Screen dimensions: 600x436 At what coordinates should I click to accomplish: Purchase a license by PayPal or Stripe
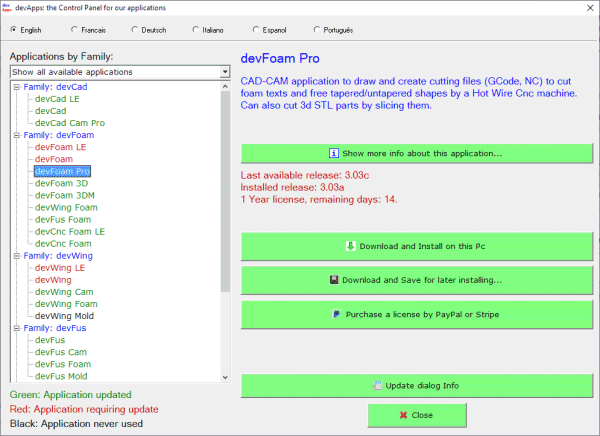(x=417, y=314)
